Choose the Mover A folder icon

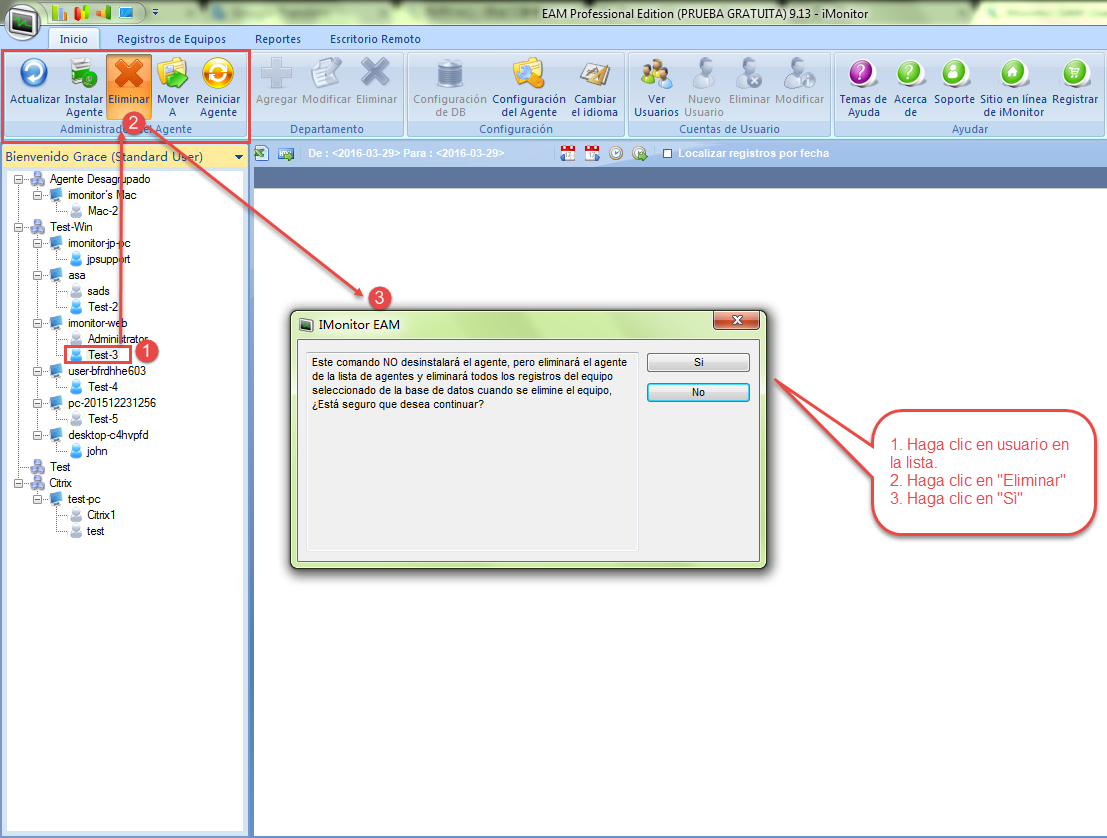pos(173,73)
